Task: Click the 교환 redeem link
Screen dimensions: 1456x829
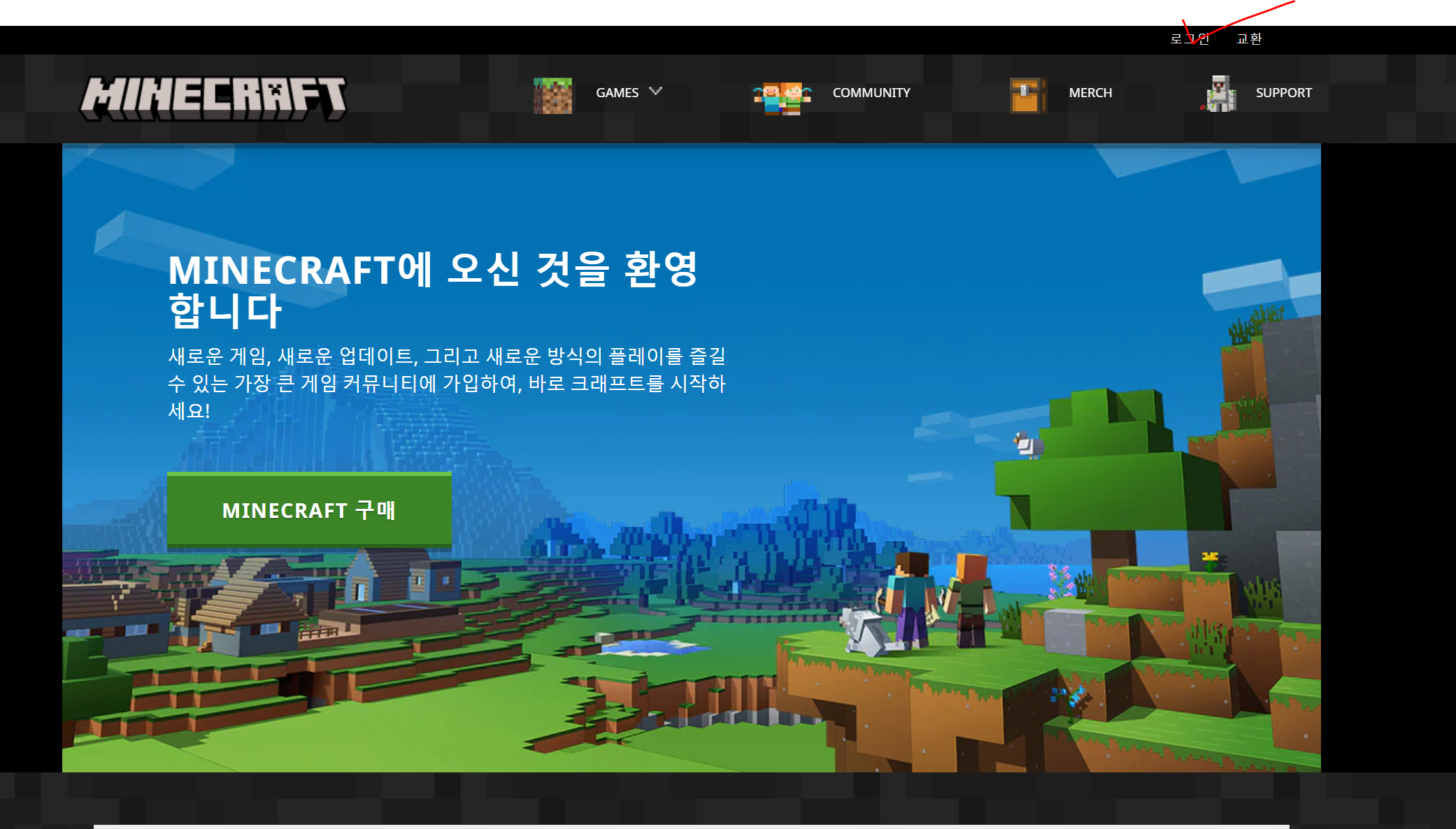Action: click(x=1249, y=39)
